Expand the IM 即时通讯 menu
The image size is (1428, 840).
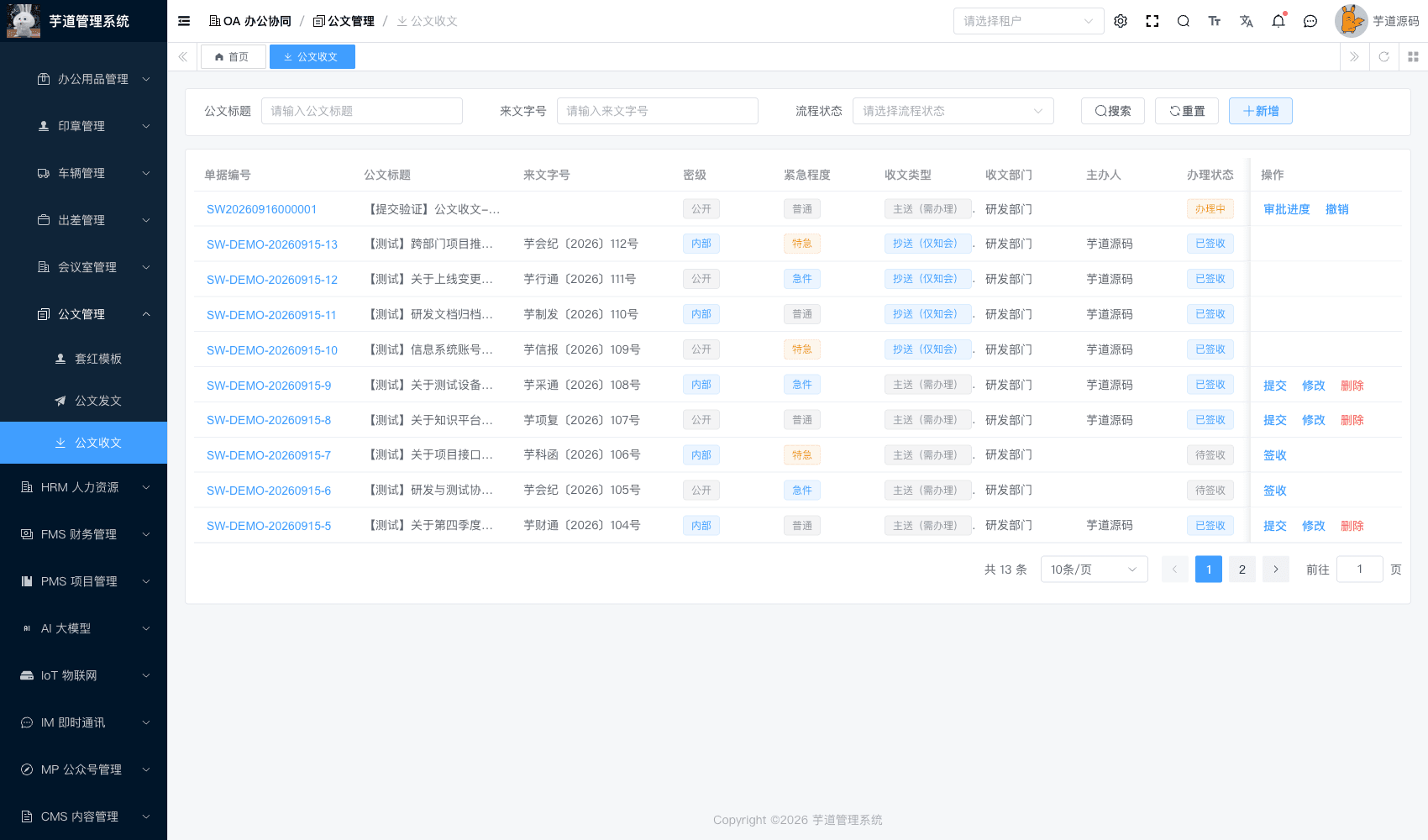(84, 722)
